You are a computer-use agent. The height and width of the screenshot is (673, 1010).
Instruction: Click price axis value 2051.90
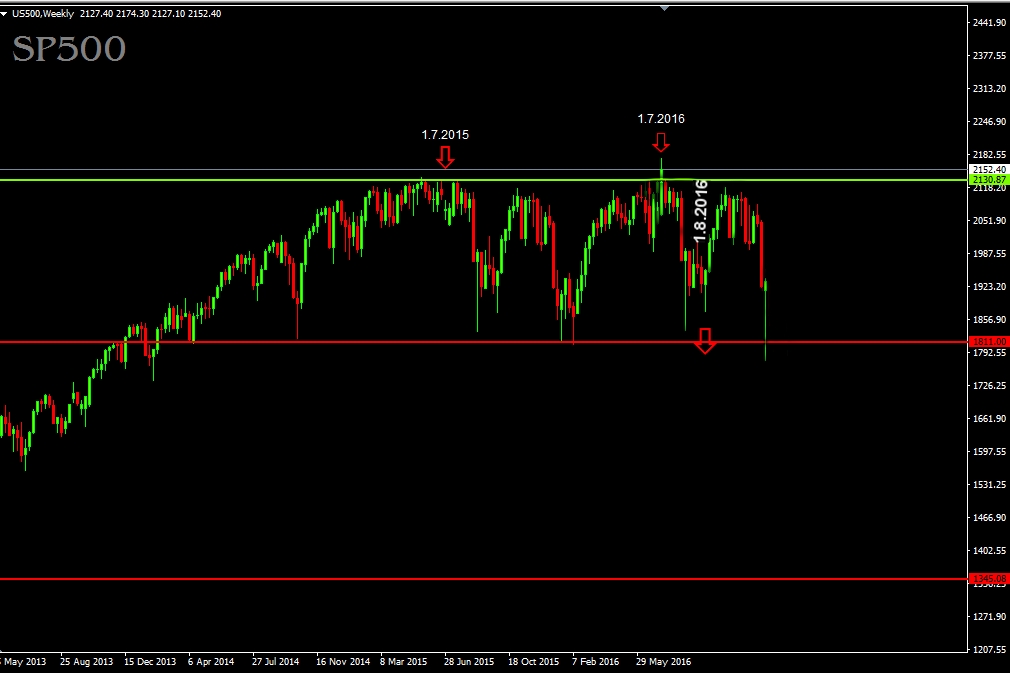pos(989,220)
